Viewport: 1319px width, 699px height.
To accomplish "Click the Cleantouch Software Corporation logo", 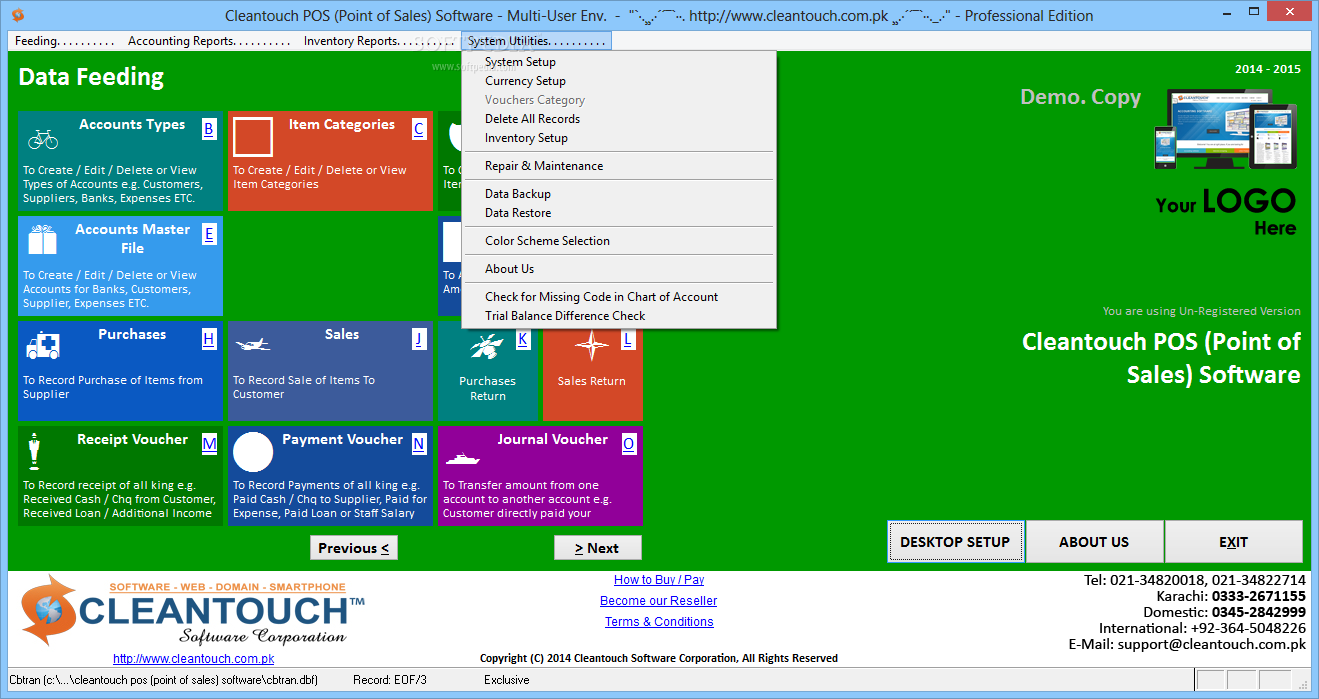I will 193,611.
